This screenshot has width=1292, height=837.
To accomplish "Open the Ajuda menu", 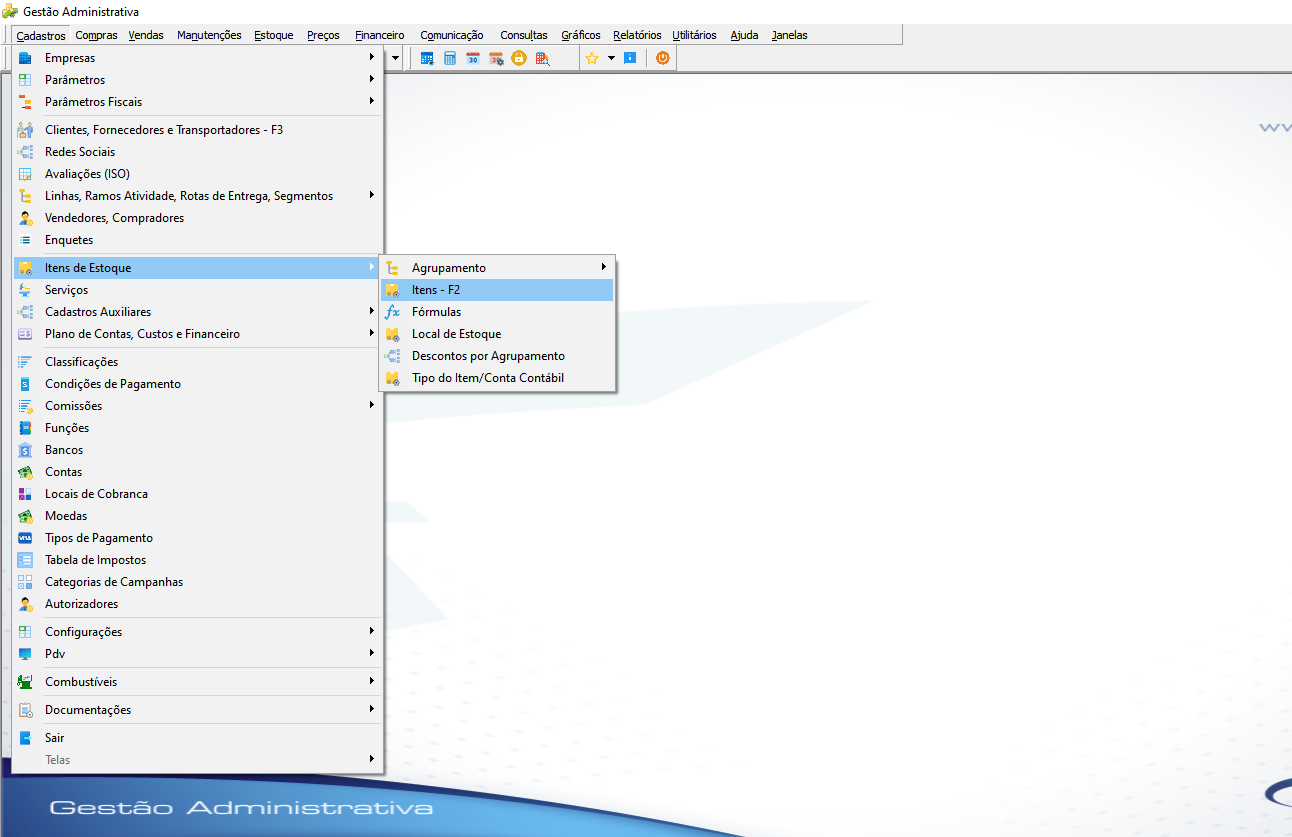I will coord(744,35).
